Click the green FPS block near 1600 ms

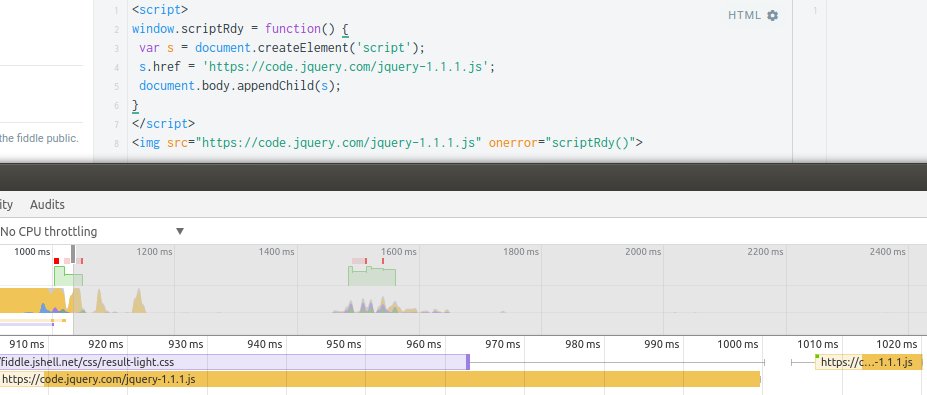pos(371,276)
